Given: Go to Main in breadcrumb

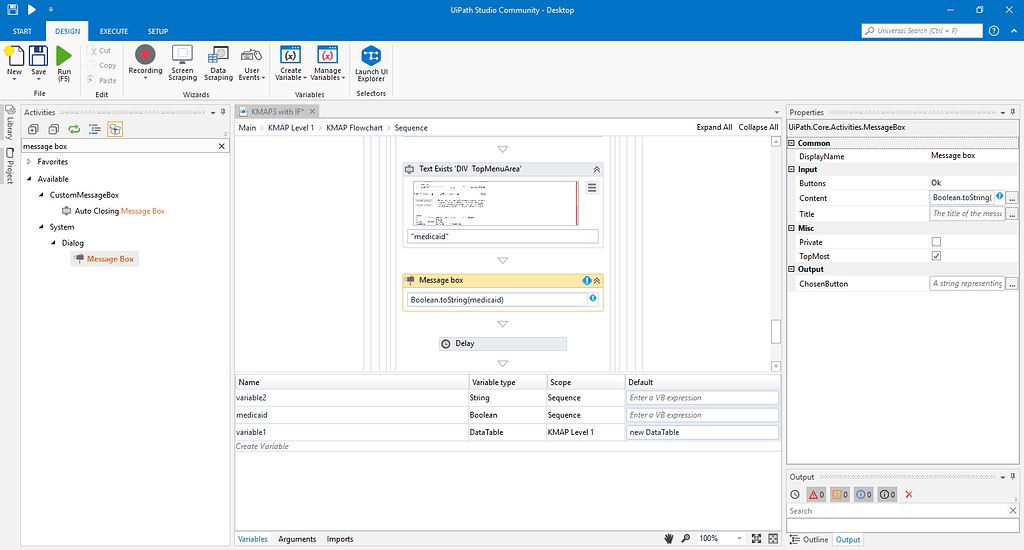Looking at the screenshot, I should pyautogui.click(x=247, y=127).
